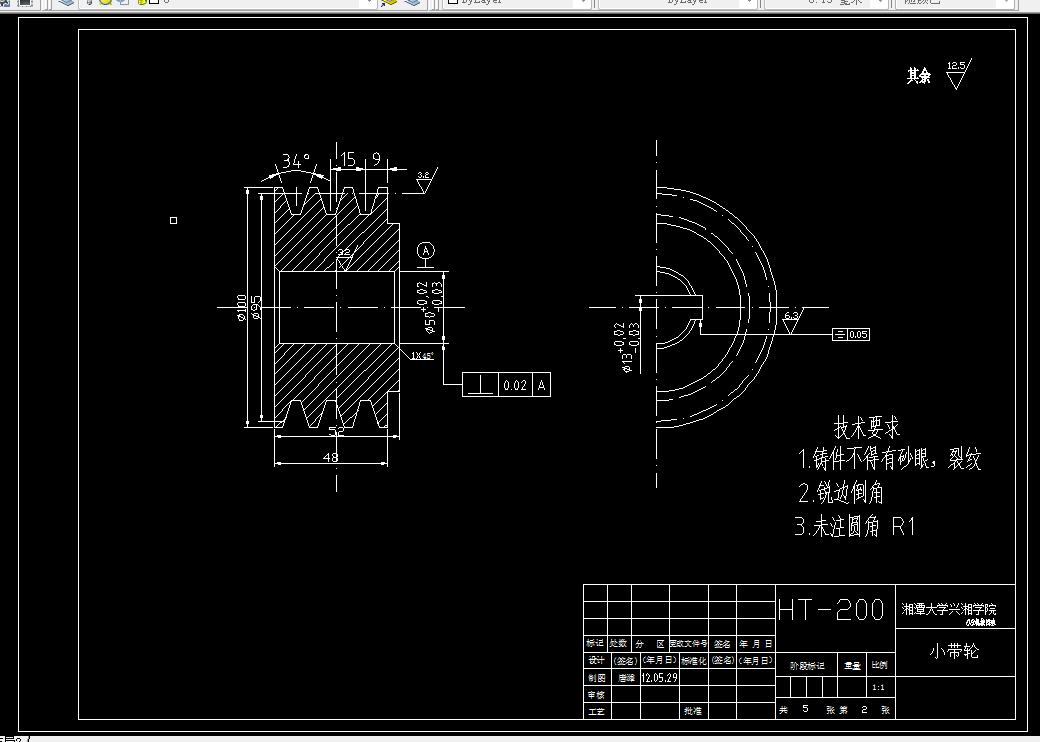
Task: Select the ø100 outer diameter dimension
Action: point(241,307)
